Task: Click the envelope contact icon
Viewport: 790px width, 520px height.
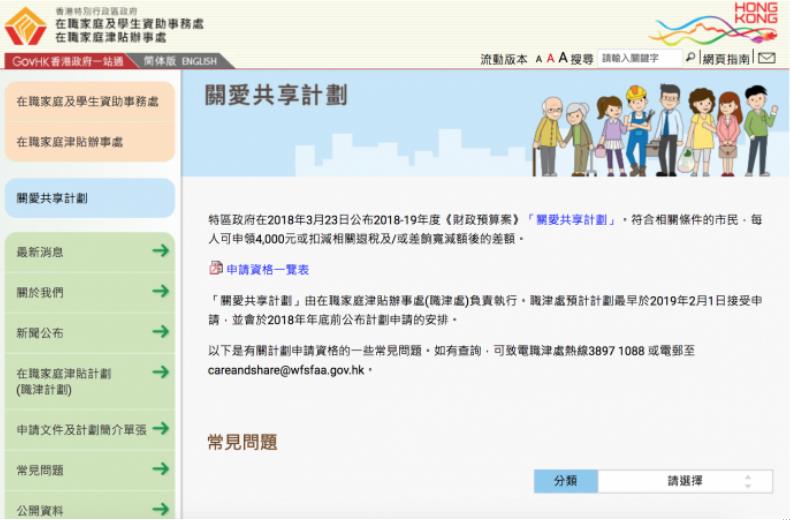Action: coord(766,59)
